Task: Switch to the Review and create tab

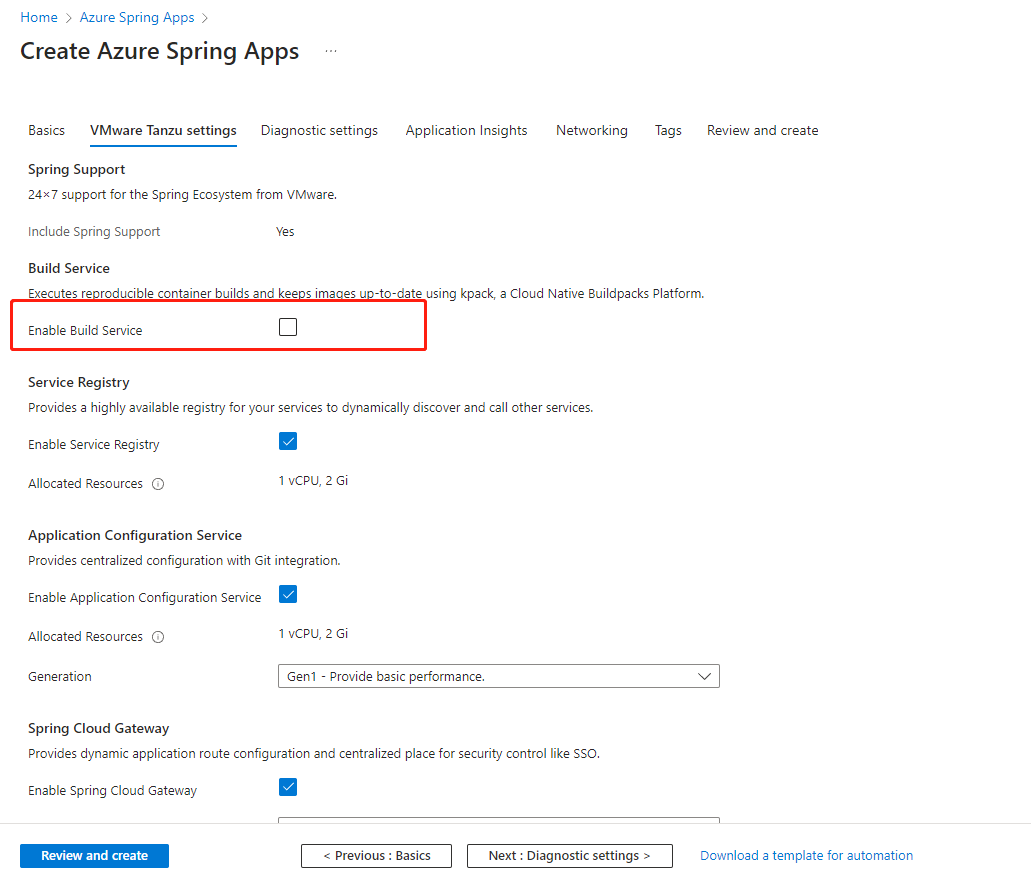Action: [x=762, y=131]
